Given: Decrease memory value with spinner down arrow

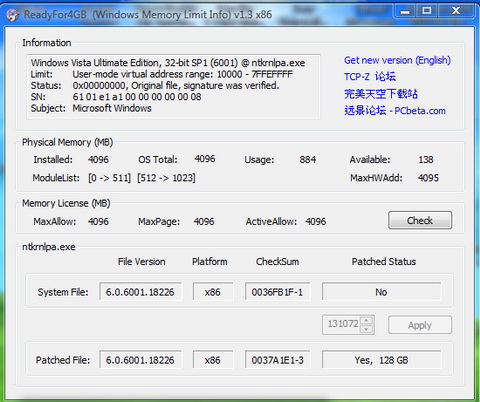Looking at the screenshot, I should pos(366,329).
